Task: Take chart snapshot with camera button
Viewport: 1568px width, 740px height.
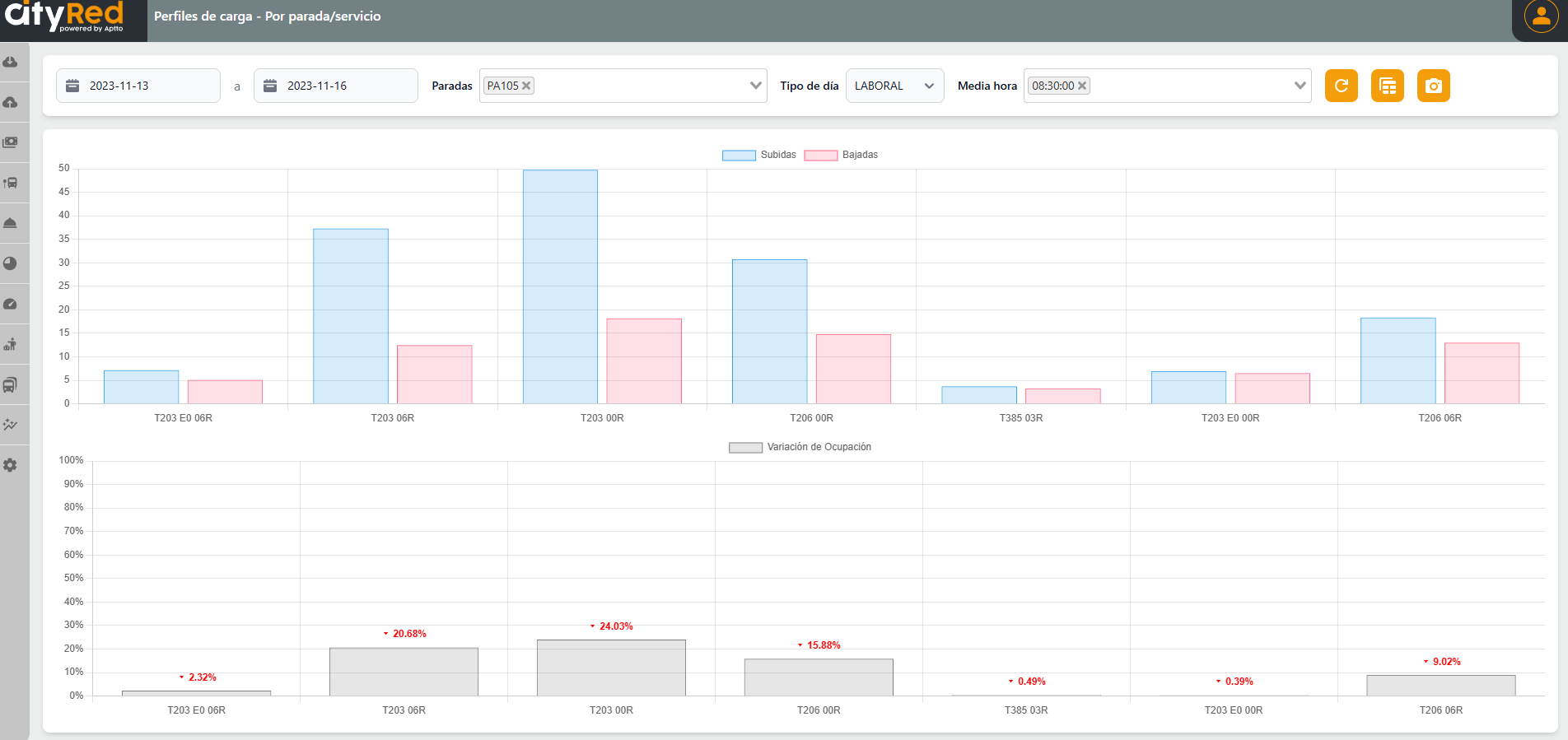Action: (1433, 86)
